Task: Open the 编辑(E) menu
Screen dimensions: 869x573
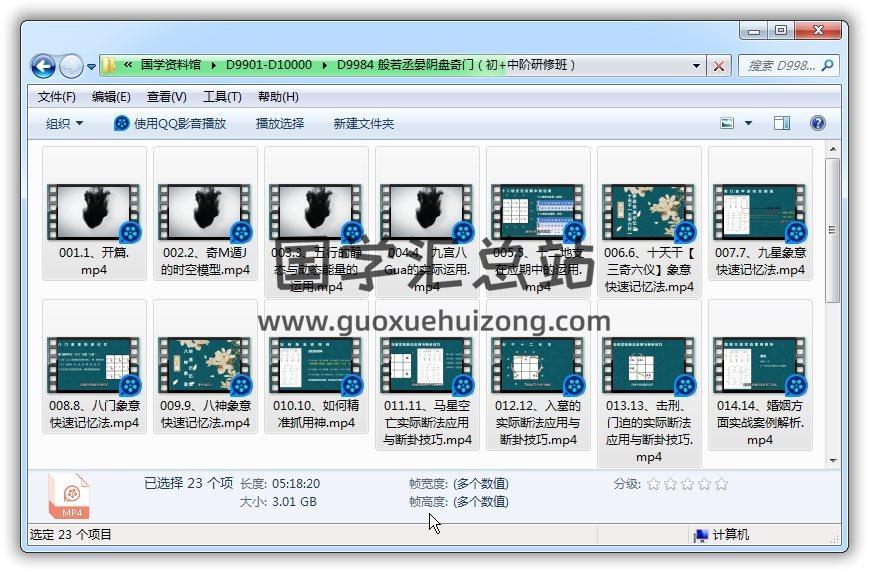Action: pyautogui.click(x=111, y=97)
